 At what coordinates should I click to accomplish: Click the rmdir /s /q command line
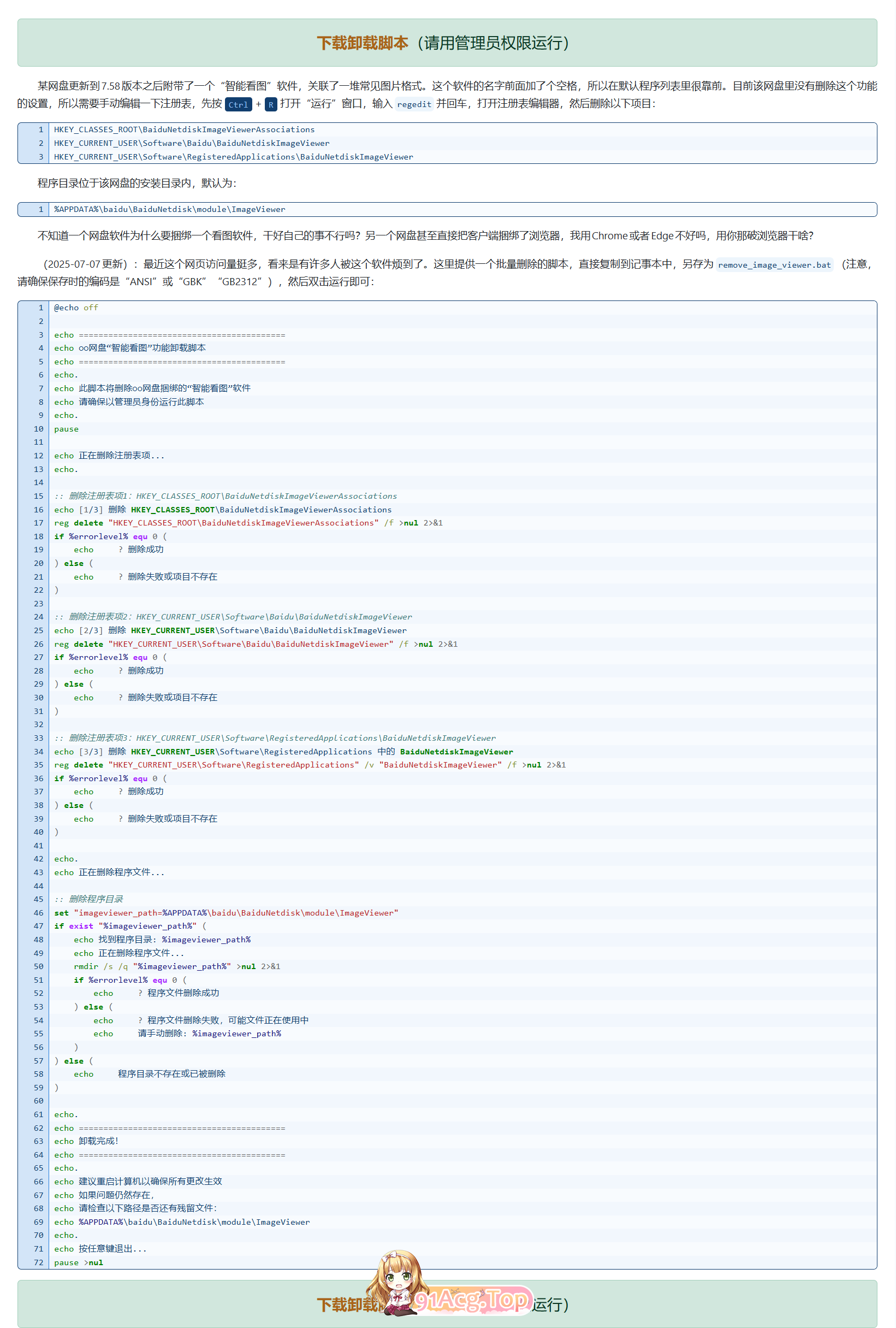coord(176,967)
